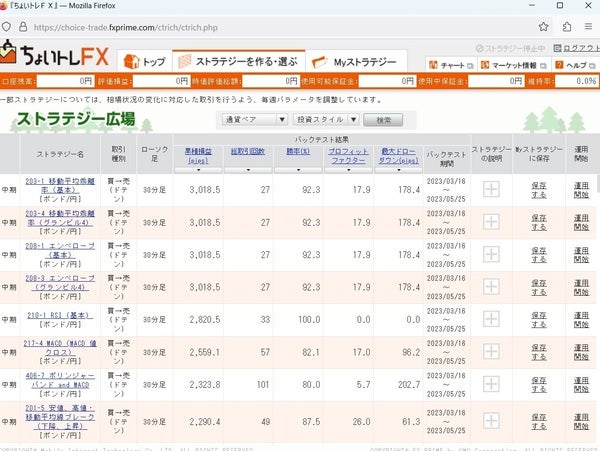The width and height of the screenshot is (600, 451).
Task: Open strategy 408-7 ボリンジャーバンド and MACD link
Action: coord(60,380)
